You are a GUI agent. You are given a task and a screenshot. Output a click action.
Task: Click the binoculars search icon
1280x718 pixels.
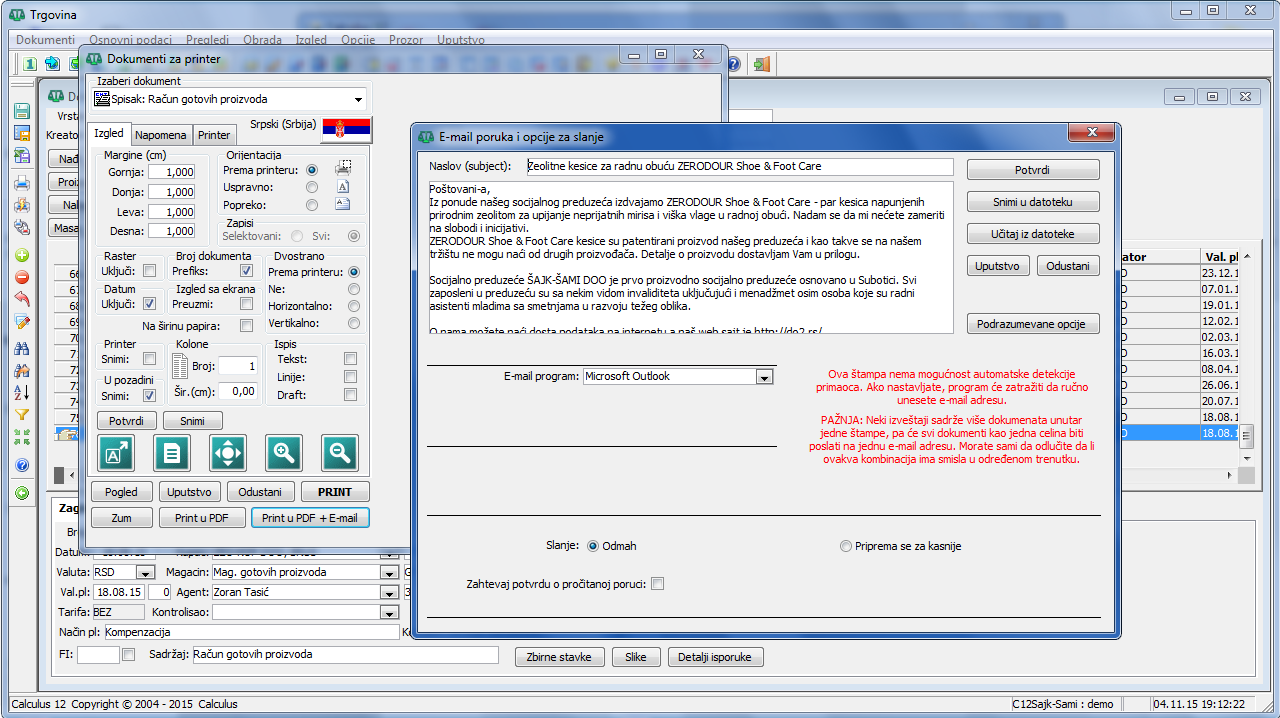(21, 347)
